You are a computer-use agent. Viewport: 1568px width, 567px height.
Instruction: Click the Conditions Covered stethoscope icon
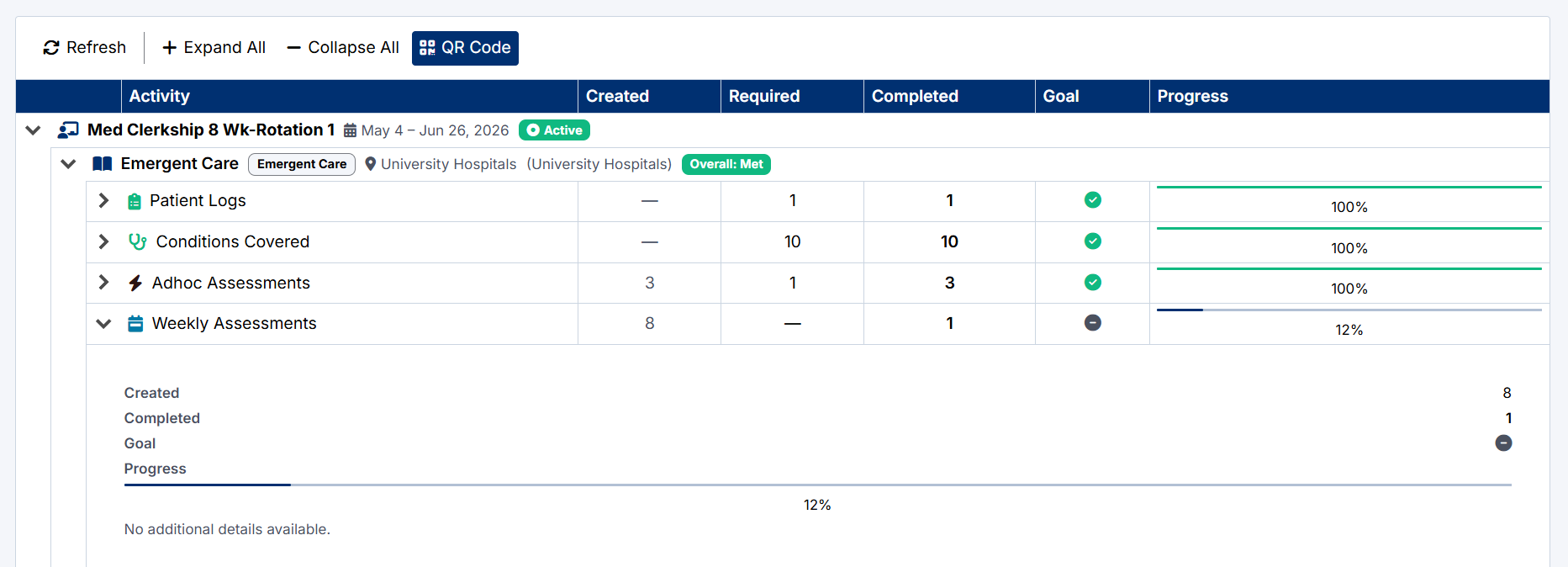point(137,241)
